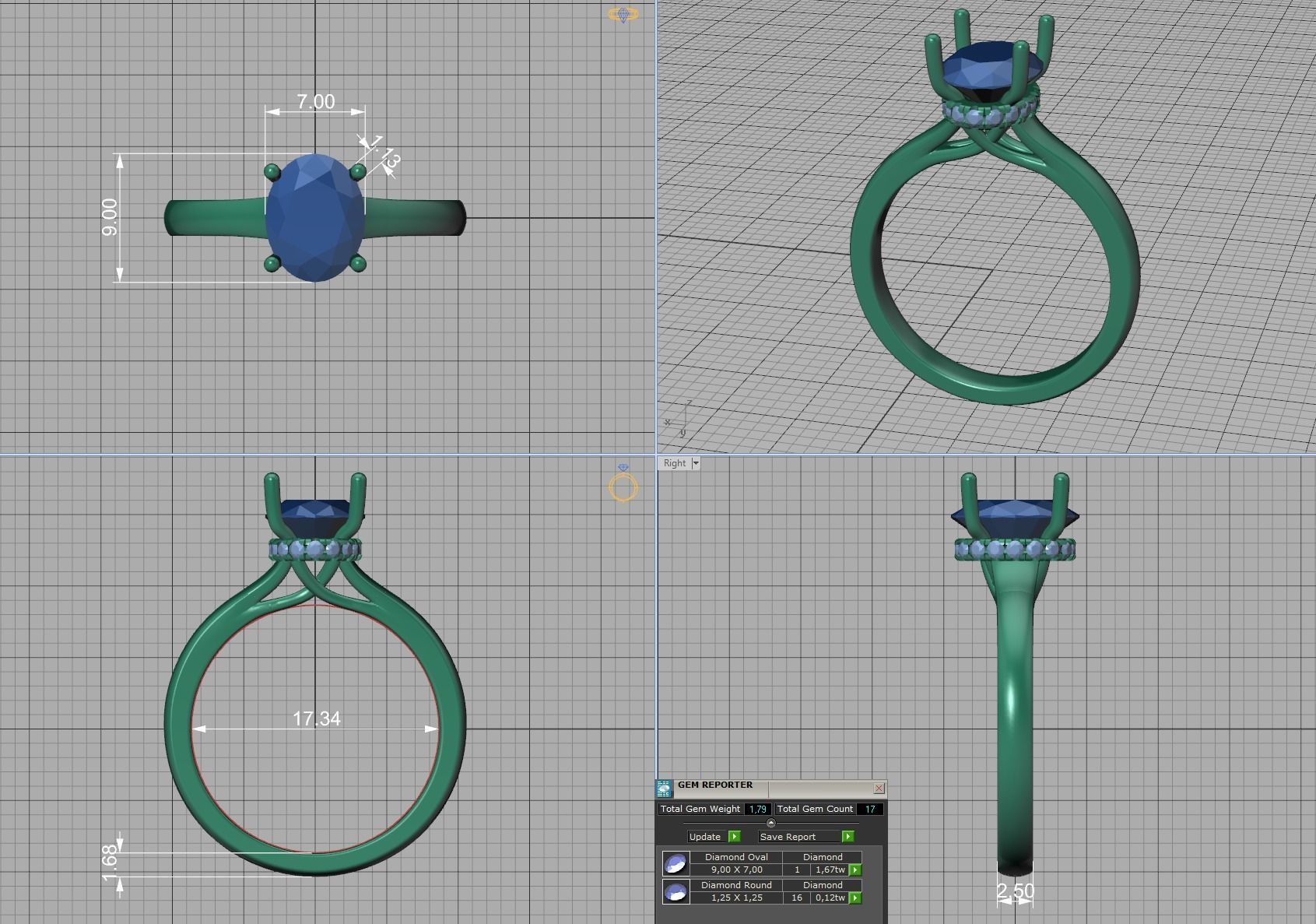Select the 7.00 width dimension

[316, 102]
